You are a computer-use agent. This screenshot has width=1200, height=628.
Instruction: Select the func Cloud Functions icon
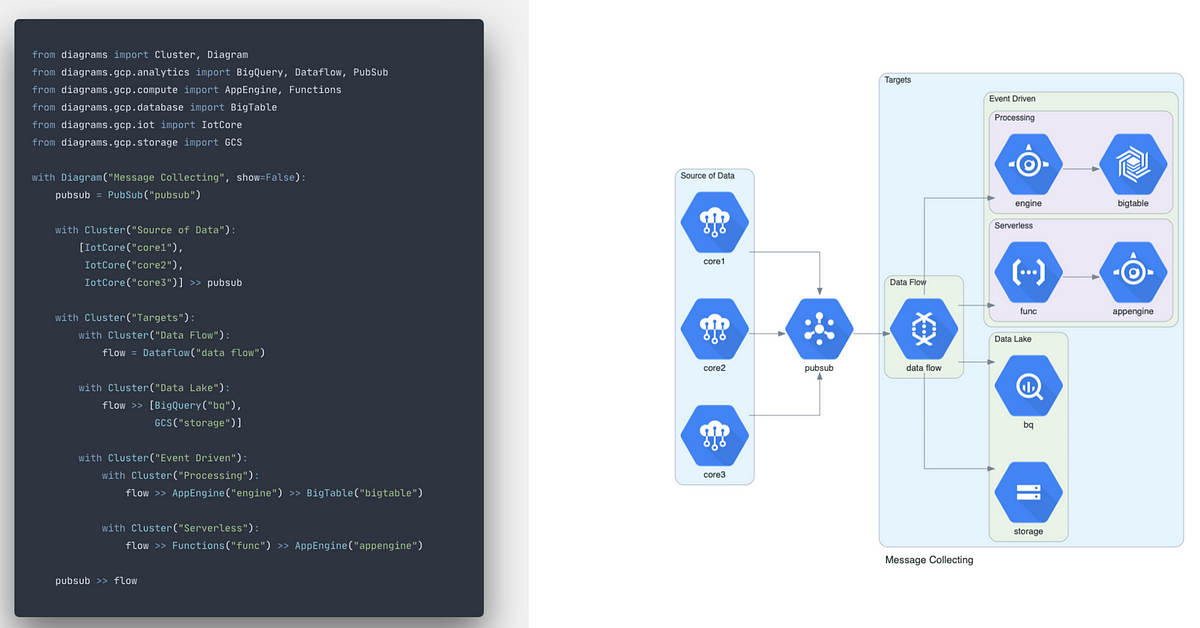coord(1029,272)
